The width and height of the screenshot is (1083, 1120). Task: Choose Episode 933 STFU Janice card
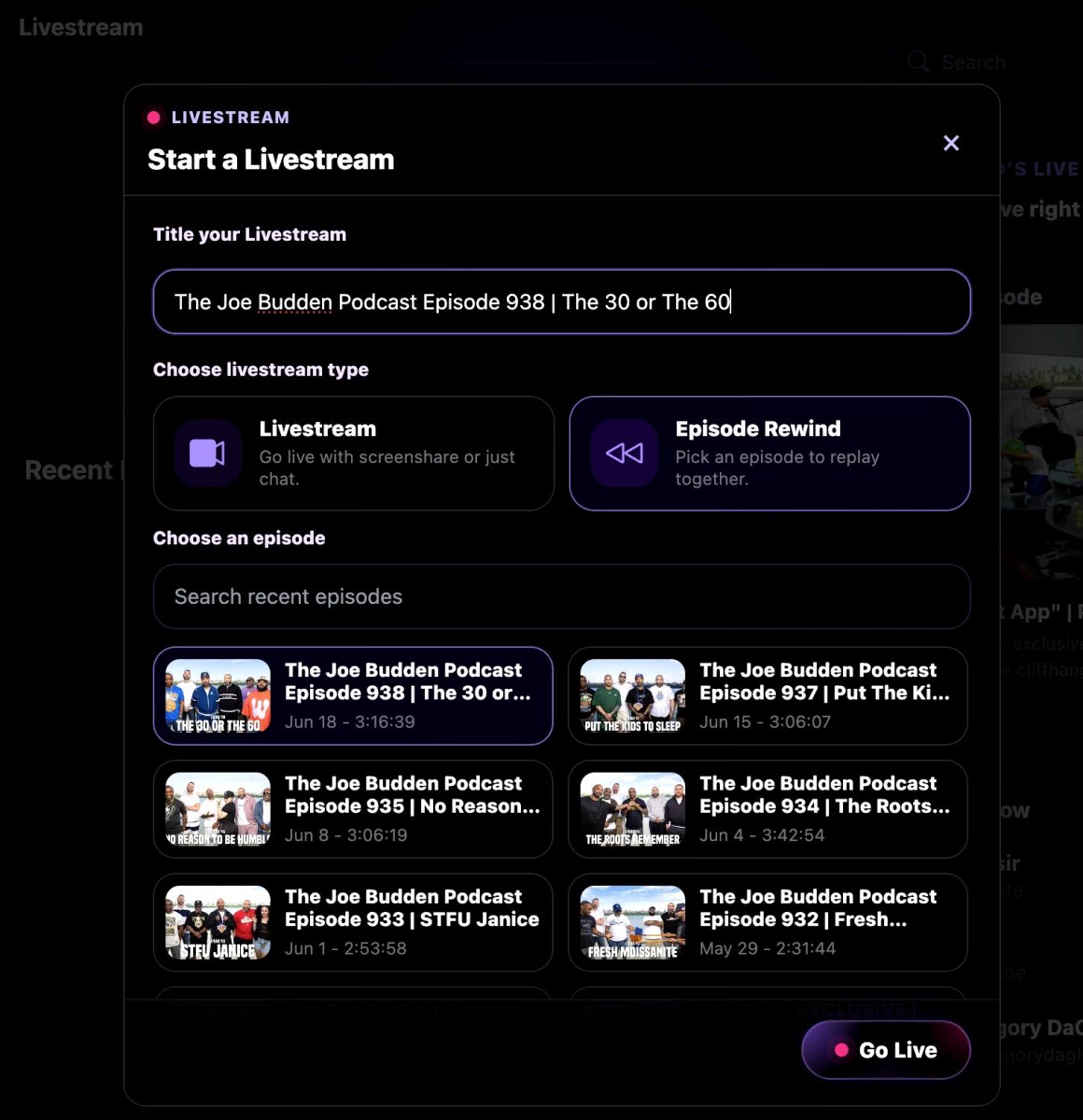pos(353,922)
